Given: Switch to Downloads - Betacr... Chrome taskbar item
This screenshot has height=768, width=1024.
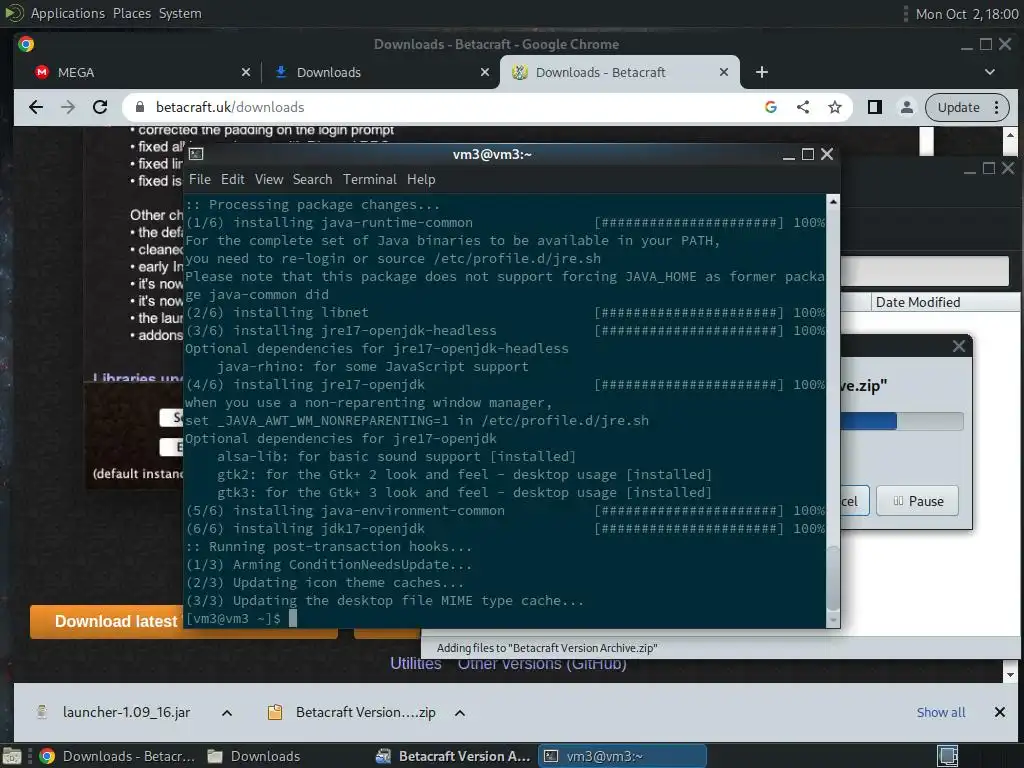Looking at the screenshot, I should pyautogui.click(x=118, y=756).
